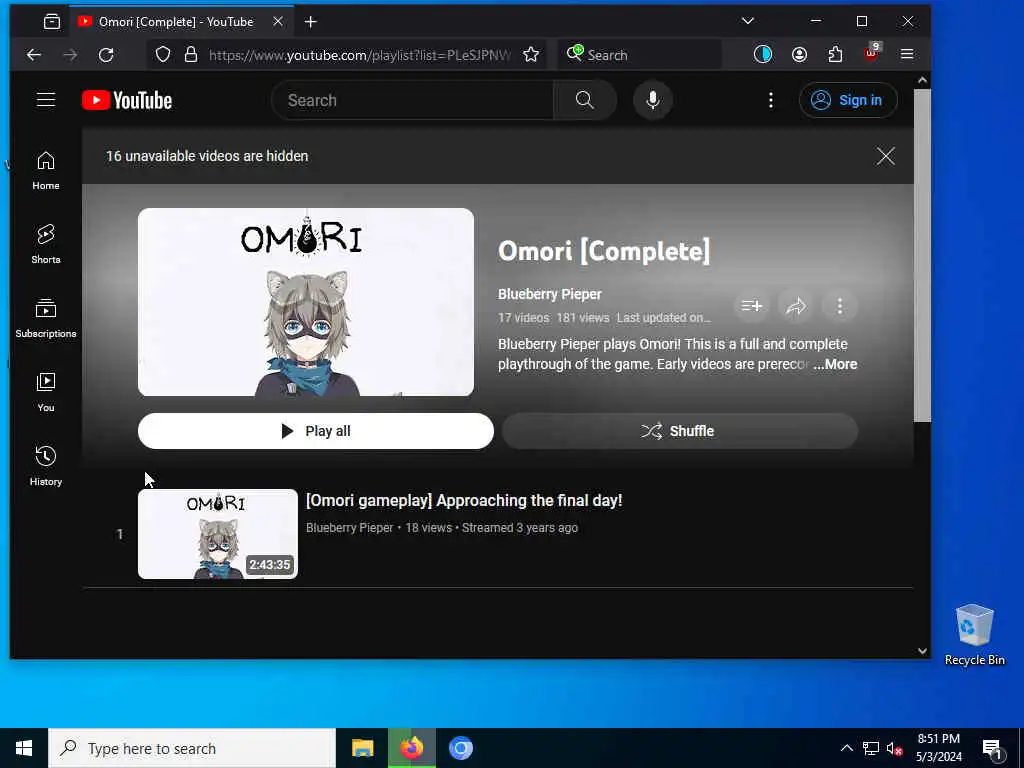The height and width of the screenshot is (768, 1024).
Task: Open the taskbar clock showing 8:51 PM
Action: point(938,748)
